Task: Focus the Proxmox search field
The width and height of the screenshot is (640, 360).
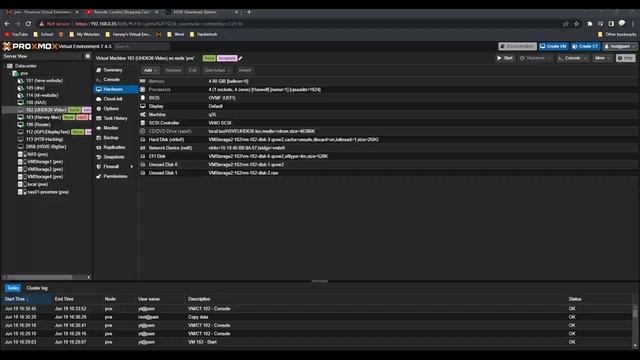Action: (x=141, y=47)
